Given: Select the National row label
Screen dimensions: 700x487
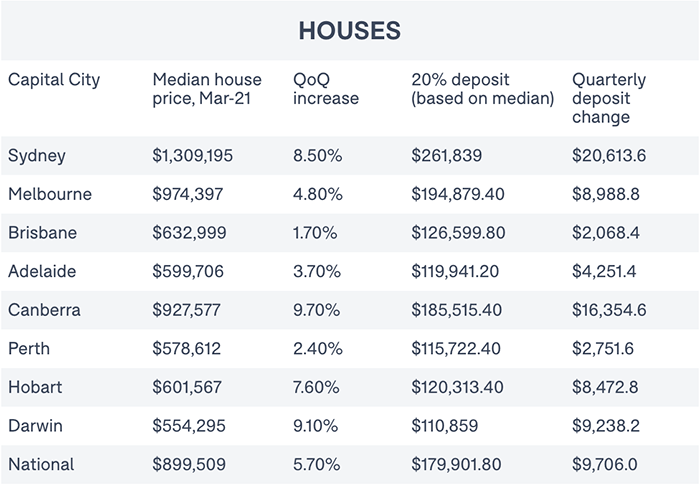Looking at the screenshot, I should click(x=41, y=466).
